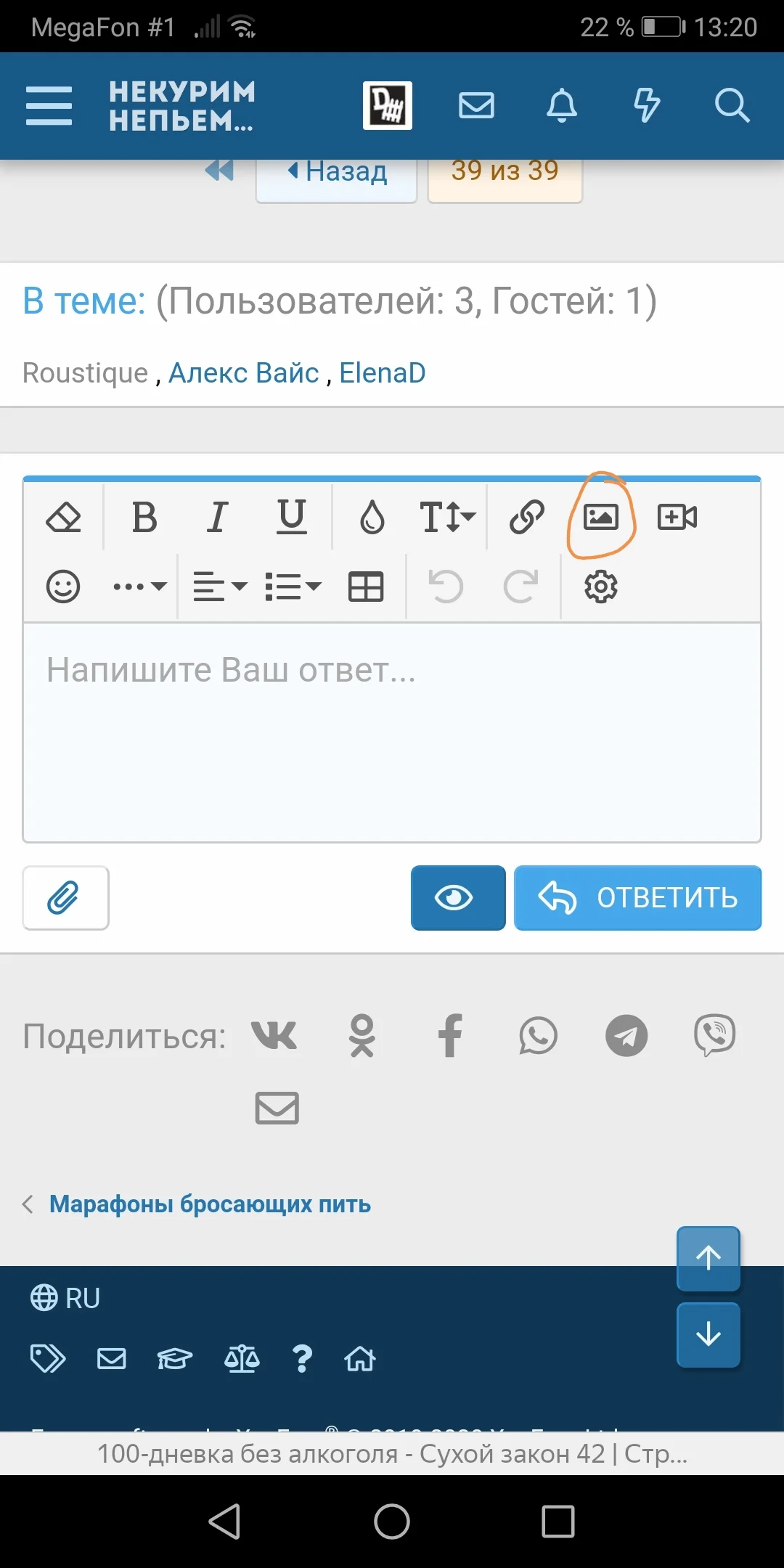Screen dimensions: 784x1568
Task: Go to home via footer house icon
Action: click(x=360, y=1358)
